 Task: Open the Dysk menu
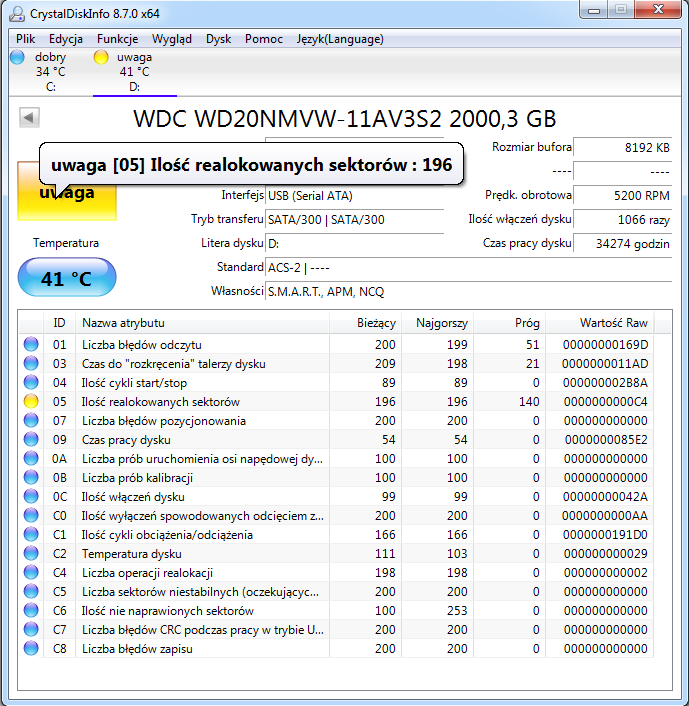218,39
